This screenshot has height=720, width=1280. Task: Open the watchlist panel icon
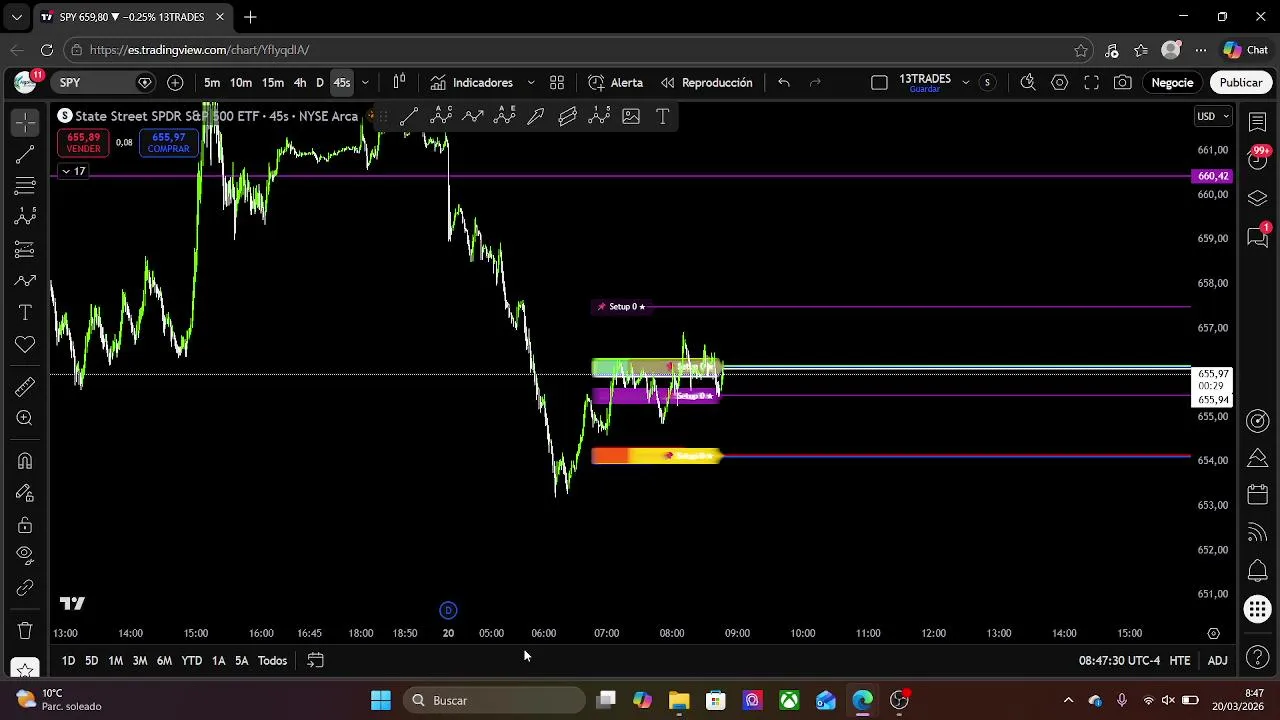coord(1258,121)
